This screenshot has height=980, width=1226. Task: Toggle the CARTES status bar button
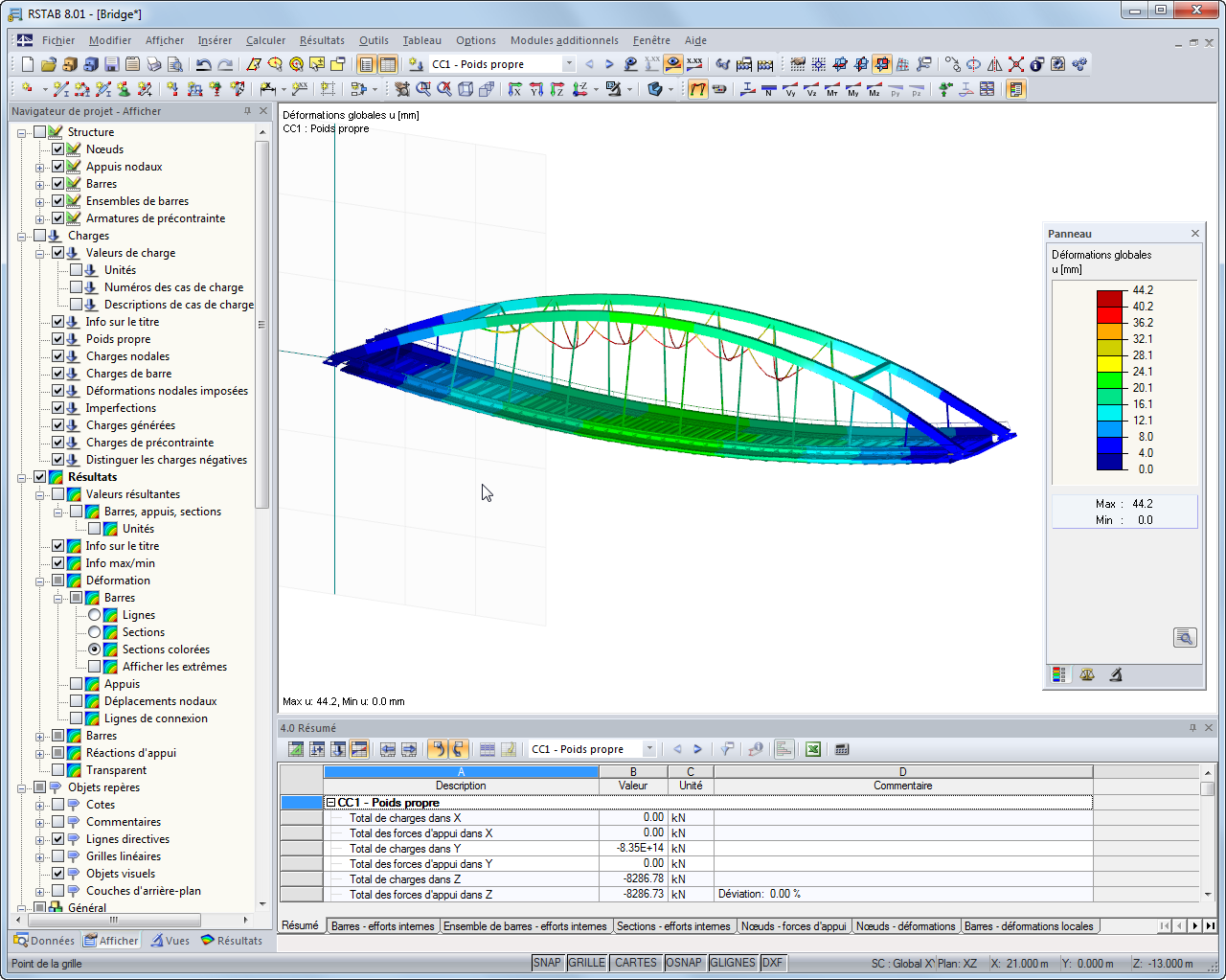[636, 963]
